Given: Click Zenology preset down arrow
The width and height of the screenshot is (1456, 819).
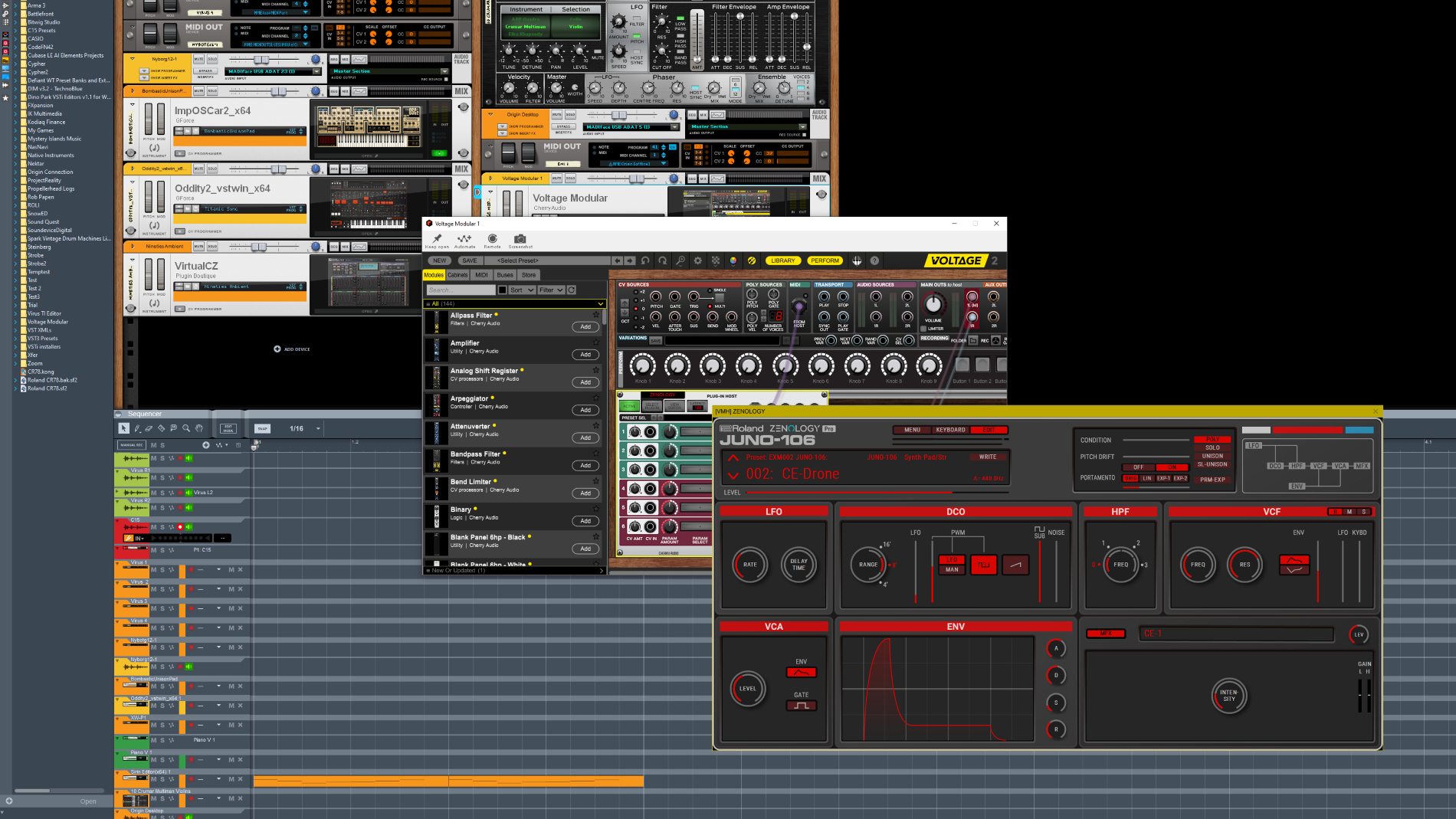Looking at the screenshot, I should click(733, 475).
